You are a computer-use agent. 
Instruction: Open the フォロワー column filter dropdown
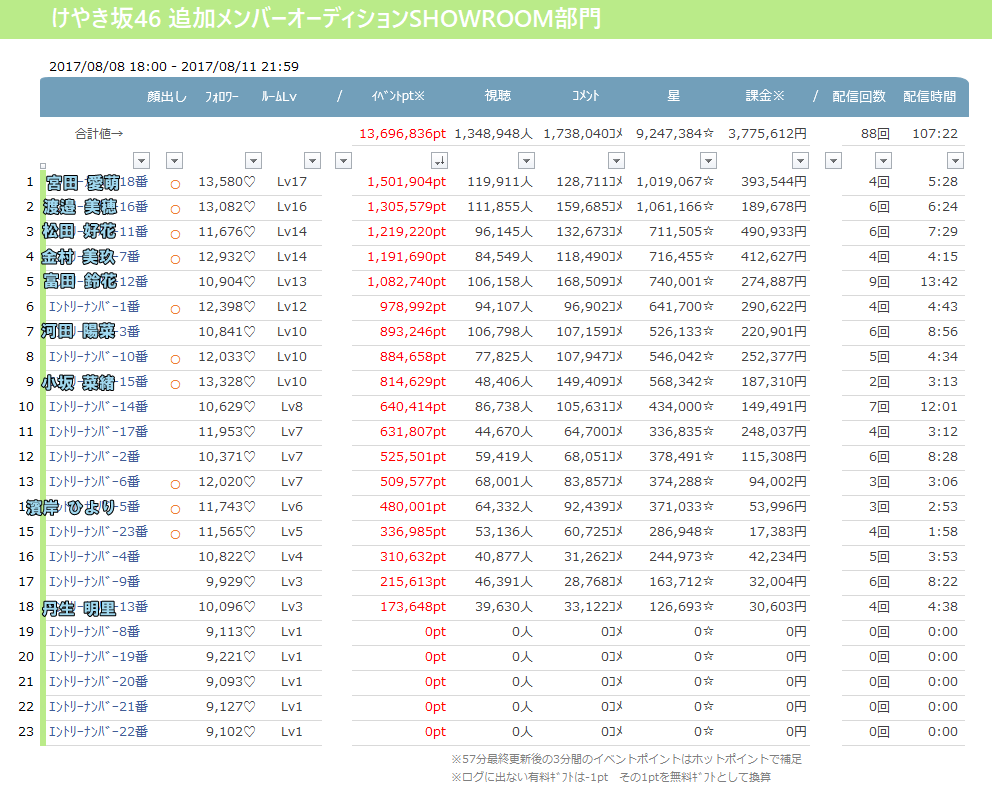[x=254, y=161]
